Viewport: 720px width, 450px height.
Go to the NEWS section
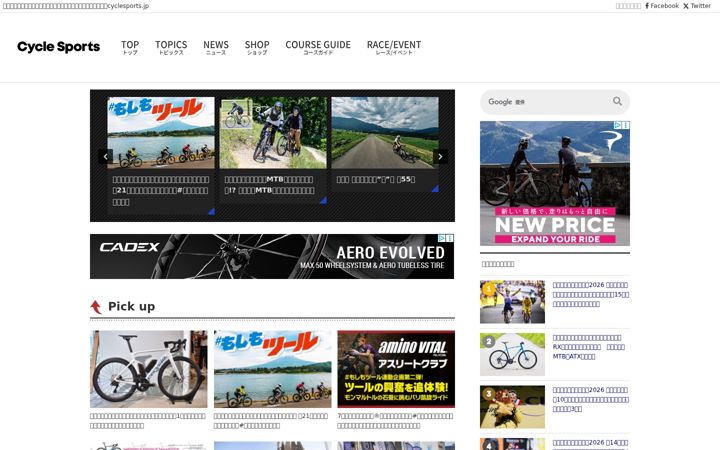coord(216,47)
